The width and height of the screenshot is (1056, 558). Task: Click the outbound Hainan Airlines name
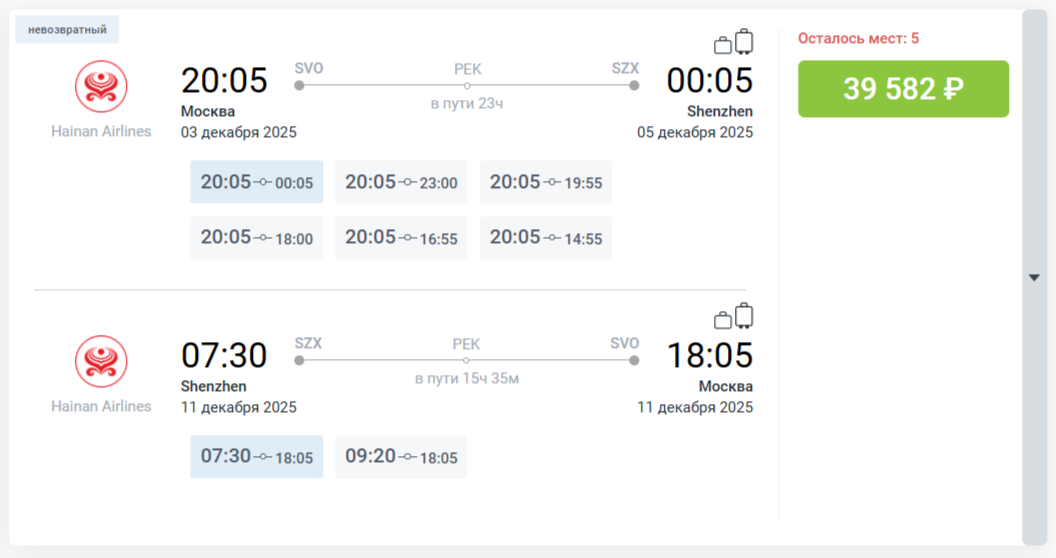(x=101, y=131)
